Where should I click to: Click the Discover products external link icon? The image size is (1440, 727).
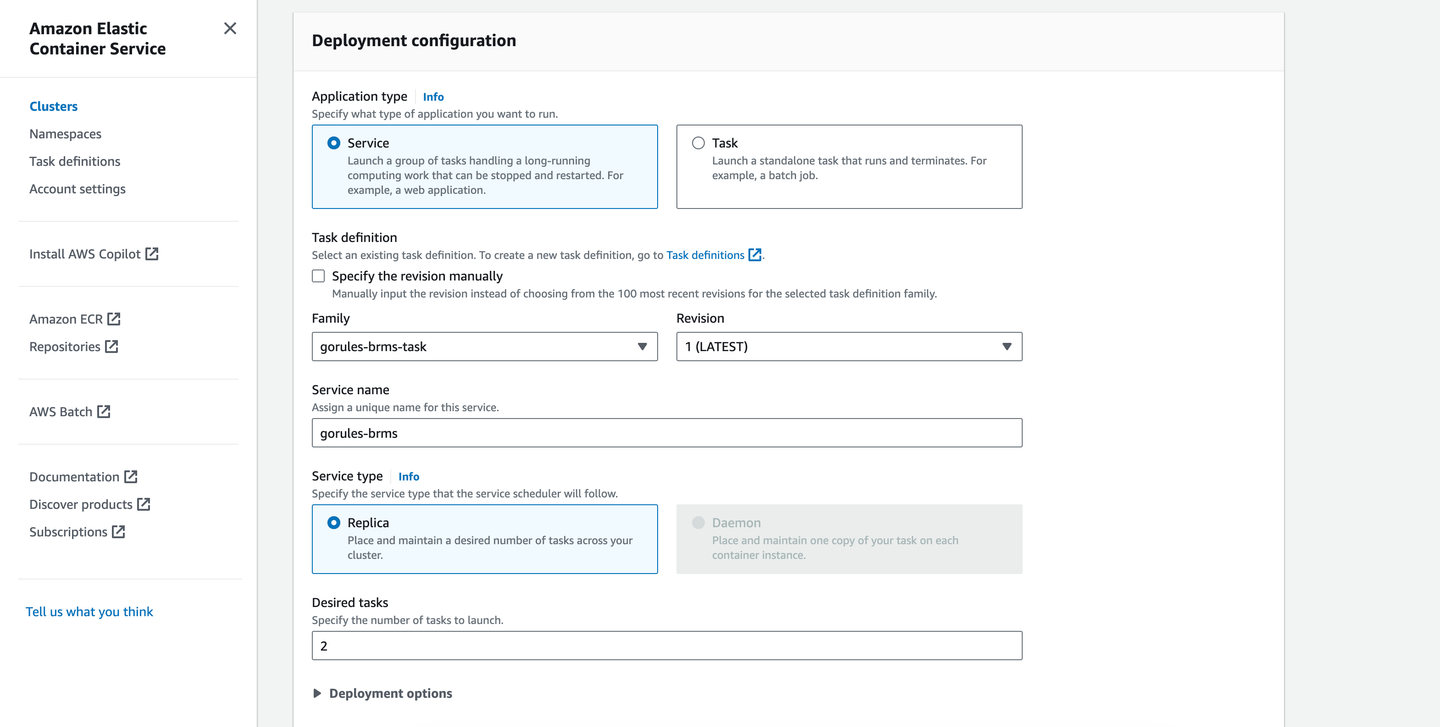(144, 505)
